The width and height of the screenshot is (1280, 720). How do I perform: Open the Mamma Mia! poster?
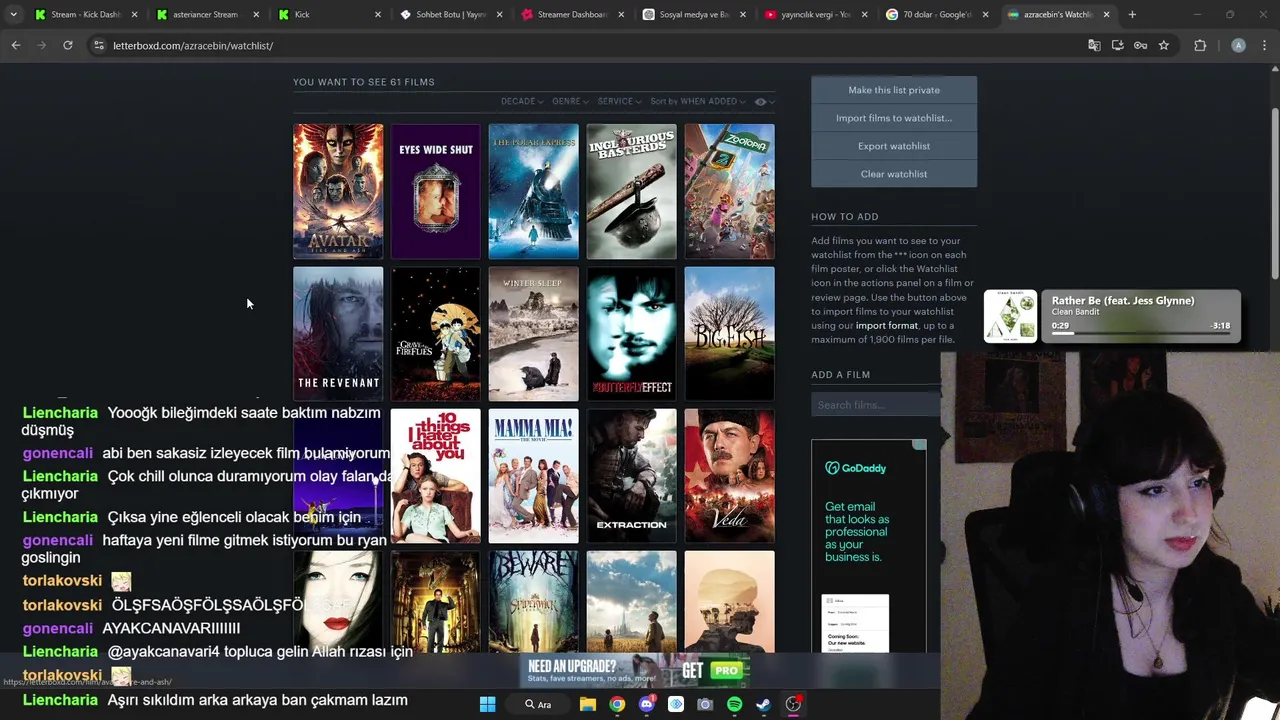[533, 475]
